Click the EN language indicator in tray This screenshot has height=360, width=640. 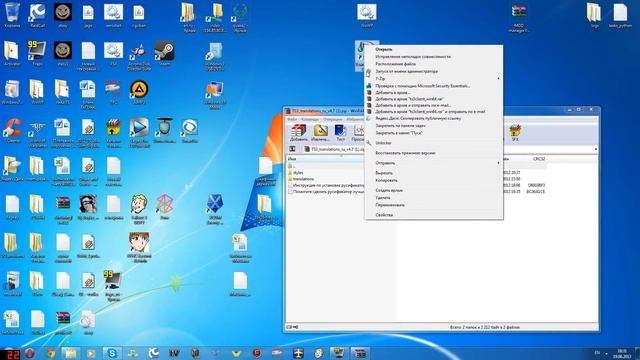(597, 353)
